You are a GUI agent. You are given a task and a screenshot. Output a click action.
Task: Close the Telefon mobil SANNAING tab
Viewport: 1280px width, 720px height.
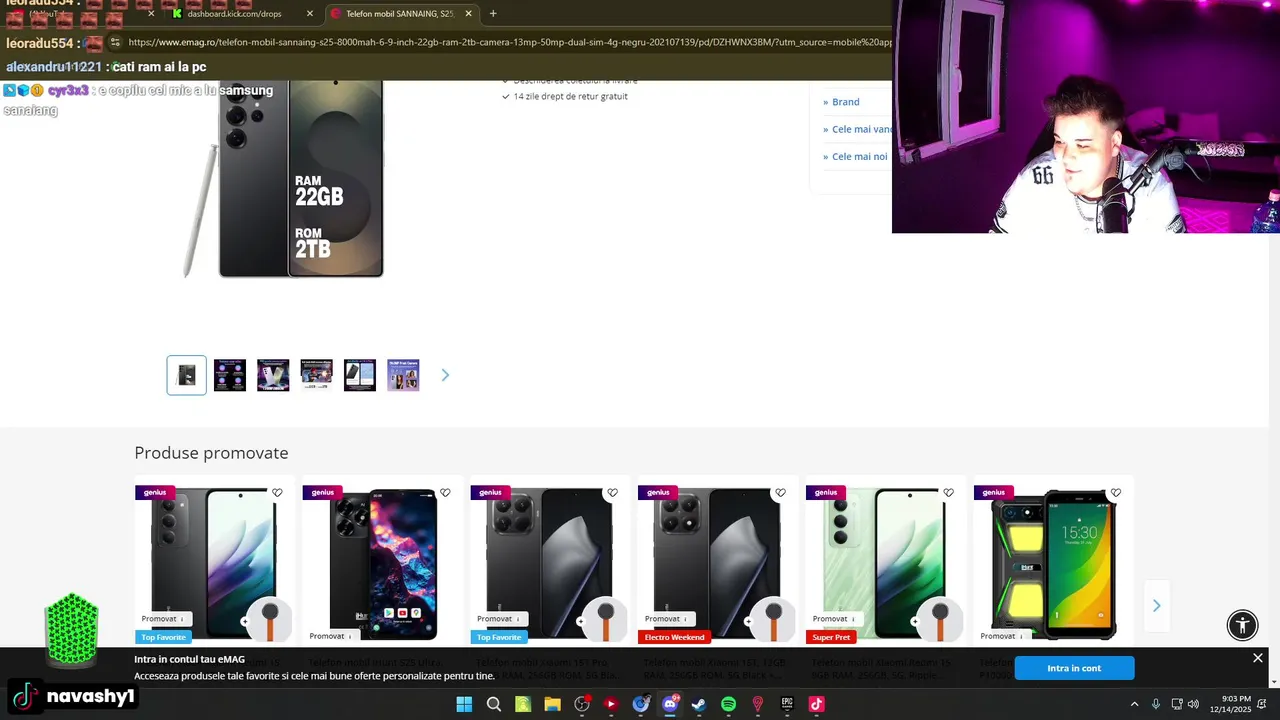pos(468,14)
